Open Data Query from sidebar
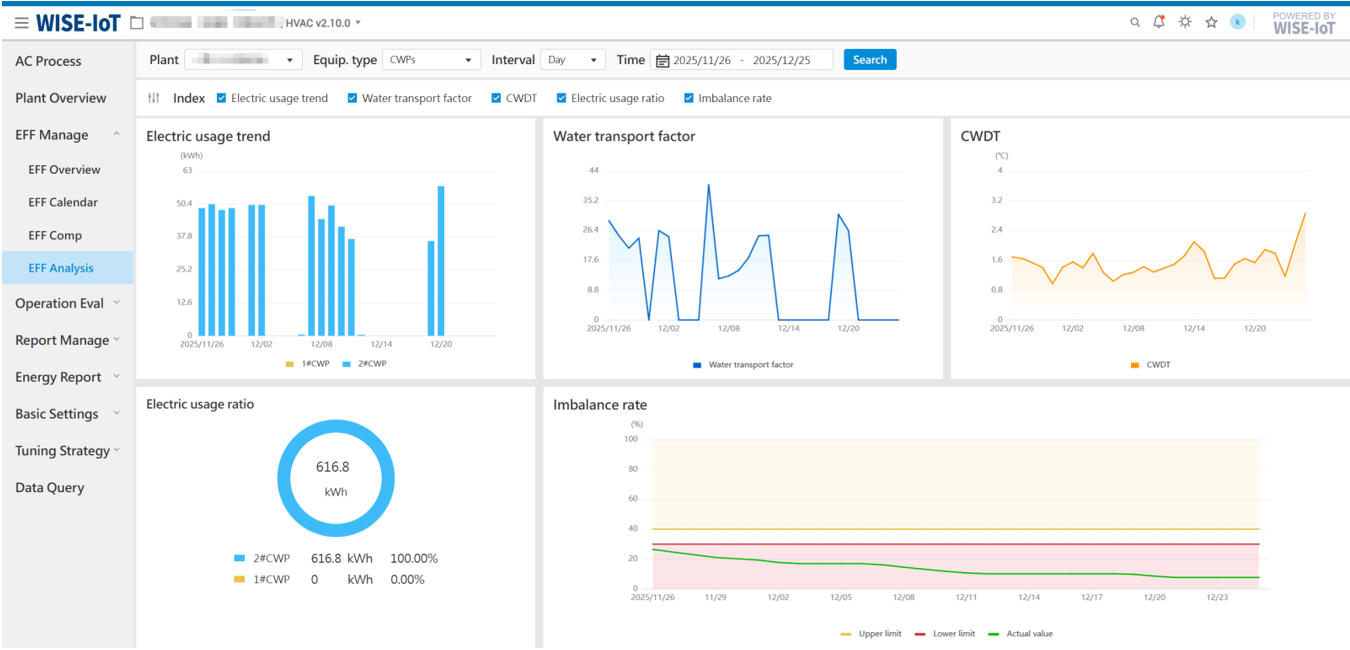This screenshot has height=650, width=1350. point(50,488)
